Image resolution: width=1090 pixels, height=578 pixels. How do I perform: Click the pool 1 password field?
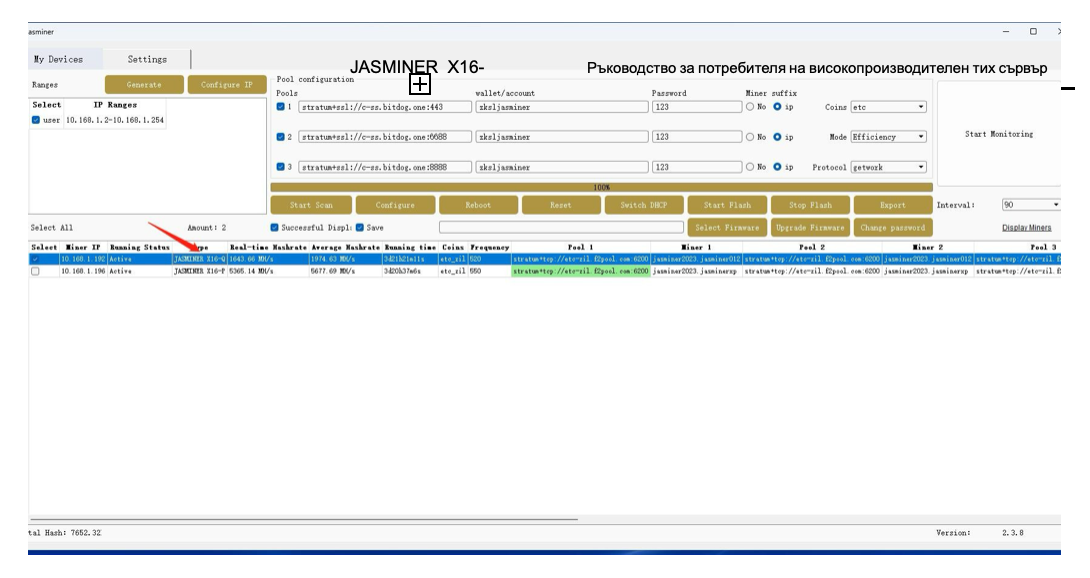pos(697,107)
